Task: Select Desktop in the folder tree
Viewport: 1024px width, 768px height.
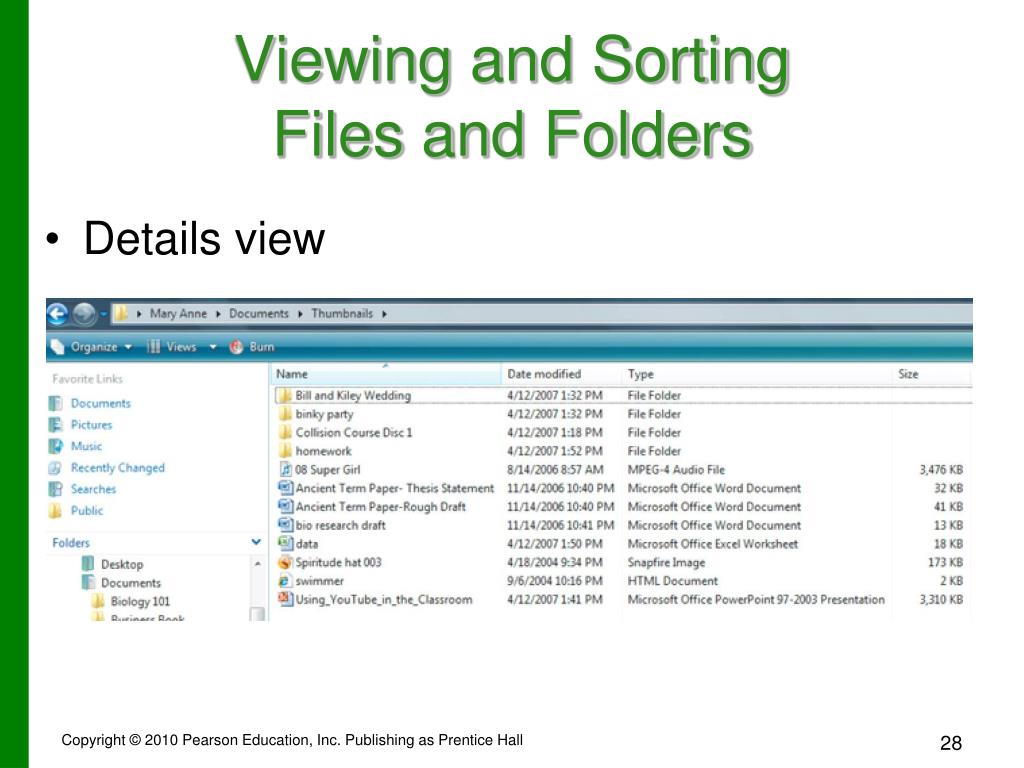Action: tap(122, 564)
